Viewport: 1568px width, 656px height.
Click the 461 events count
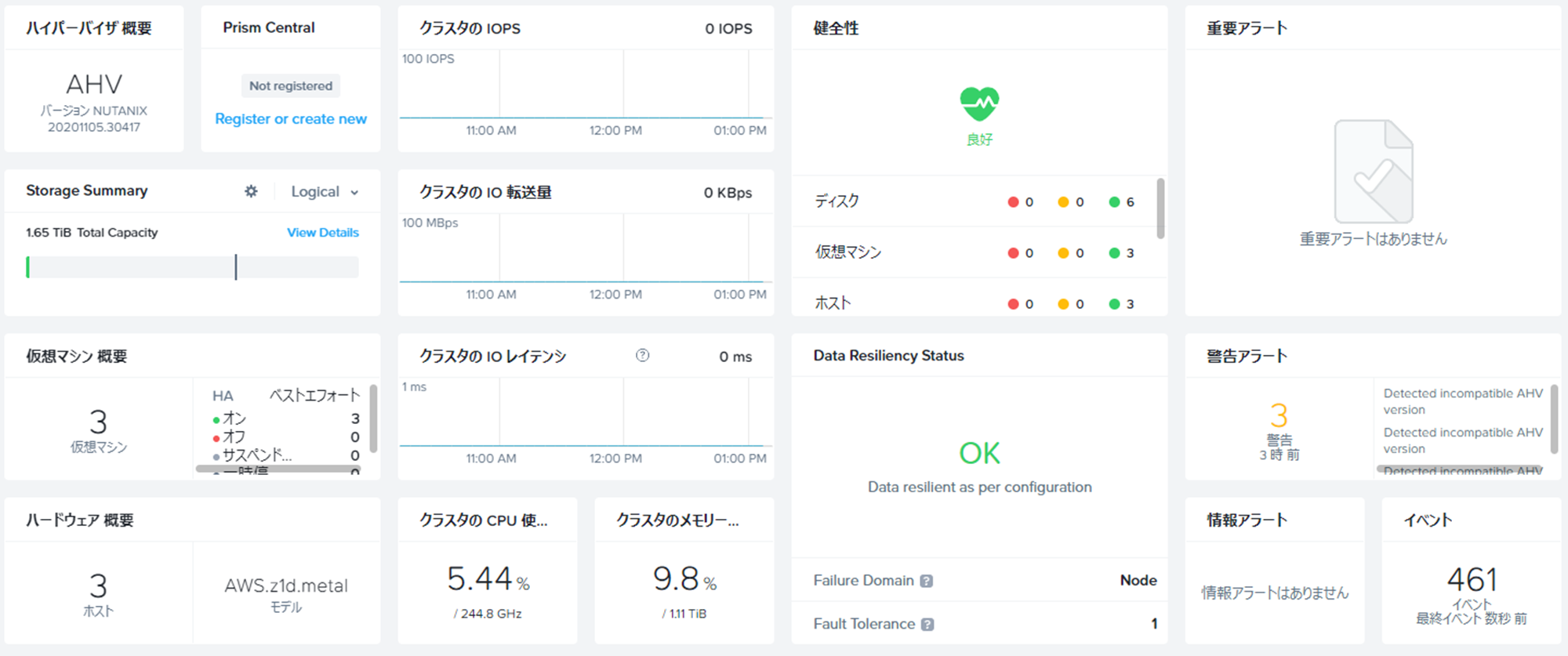(1472, 581)
